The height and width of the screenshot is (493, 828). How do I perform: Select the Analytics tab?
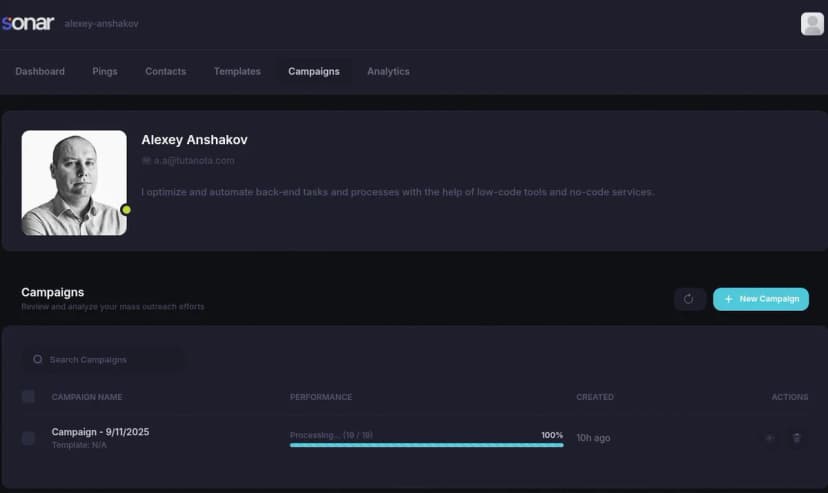388,71
